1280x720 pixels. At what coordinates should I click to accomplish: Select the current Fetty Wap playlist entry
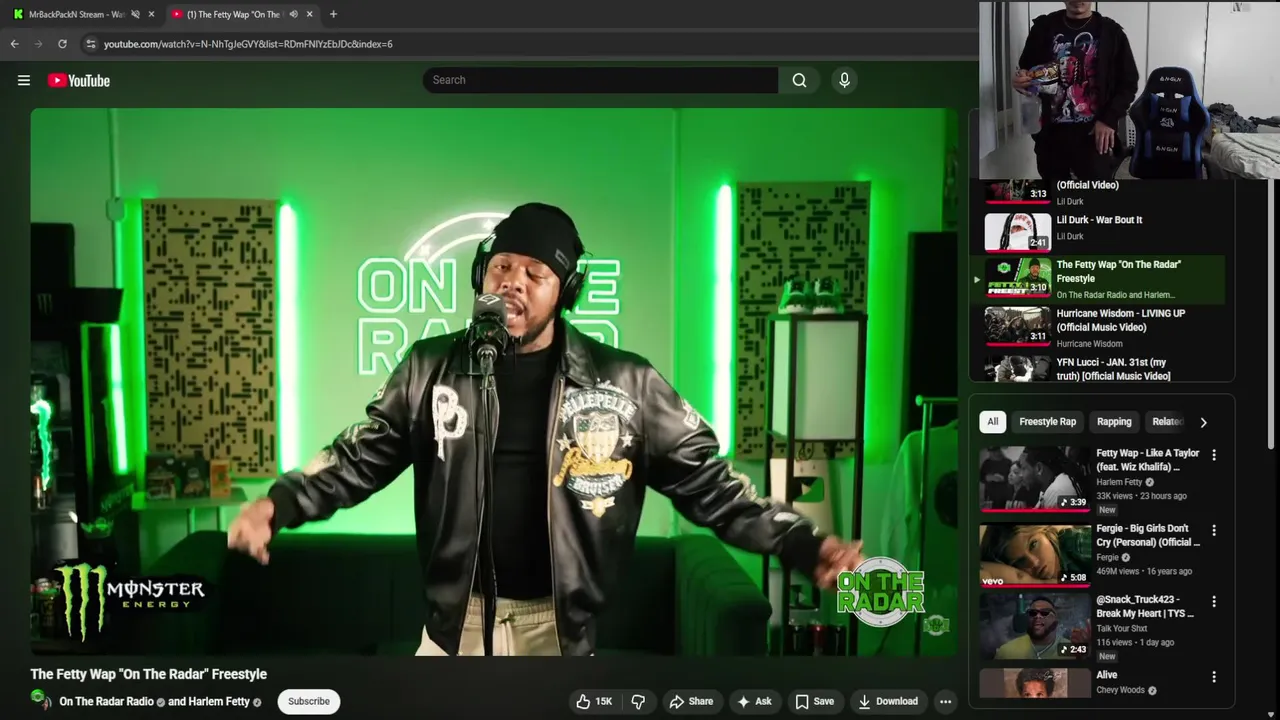point(1100,279)
